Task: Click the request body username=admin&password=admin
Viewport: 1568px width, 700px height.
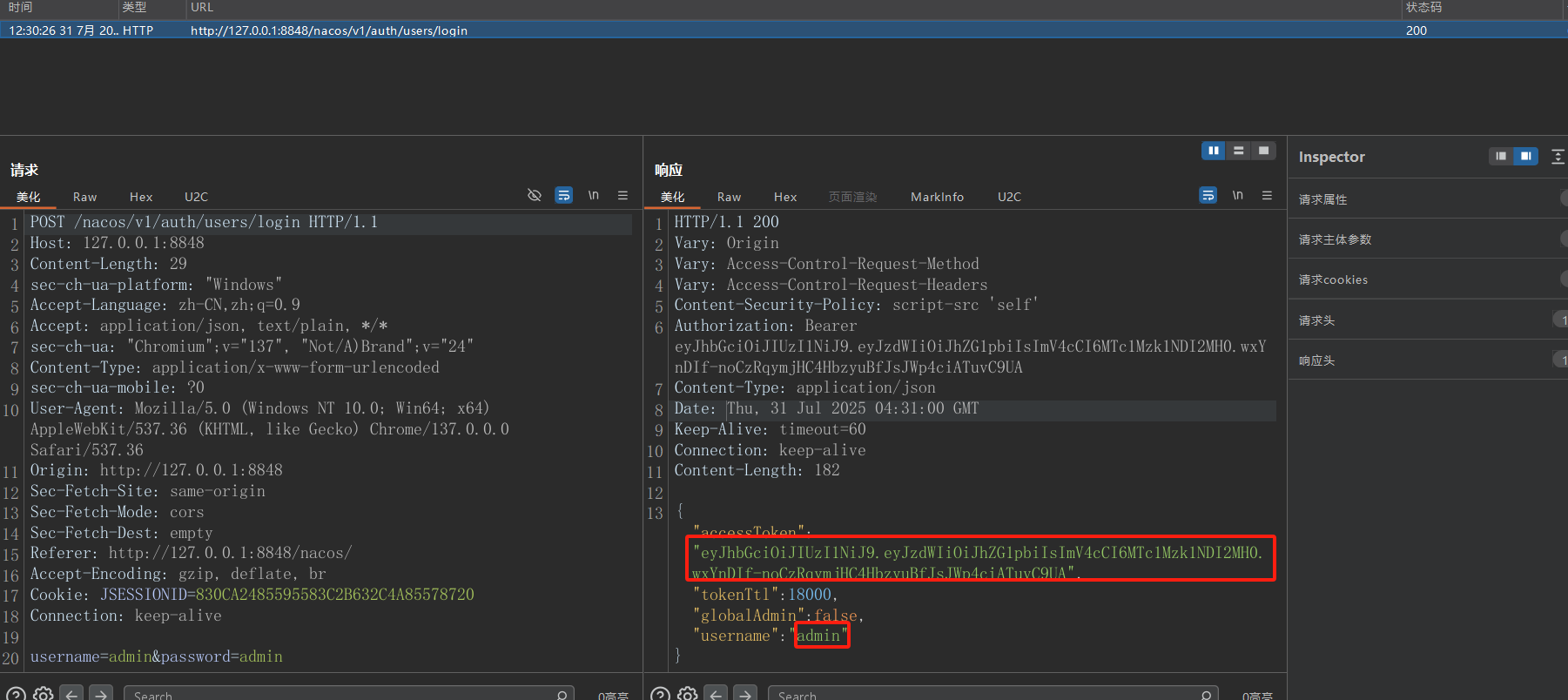Action: pyautogui.click(x=157, y=656)
